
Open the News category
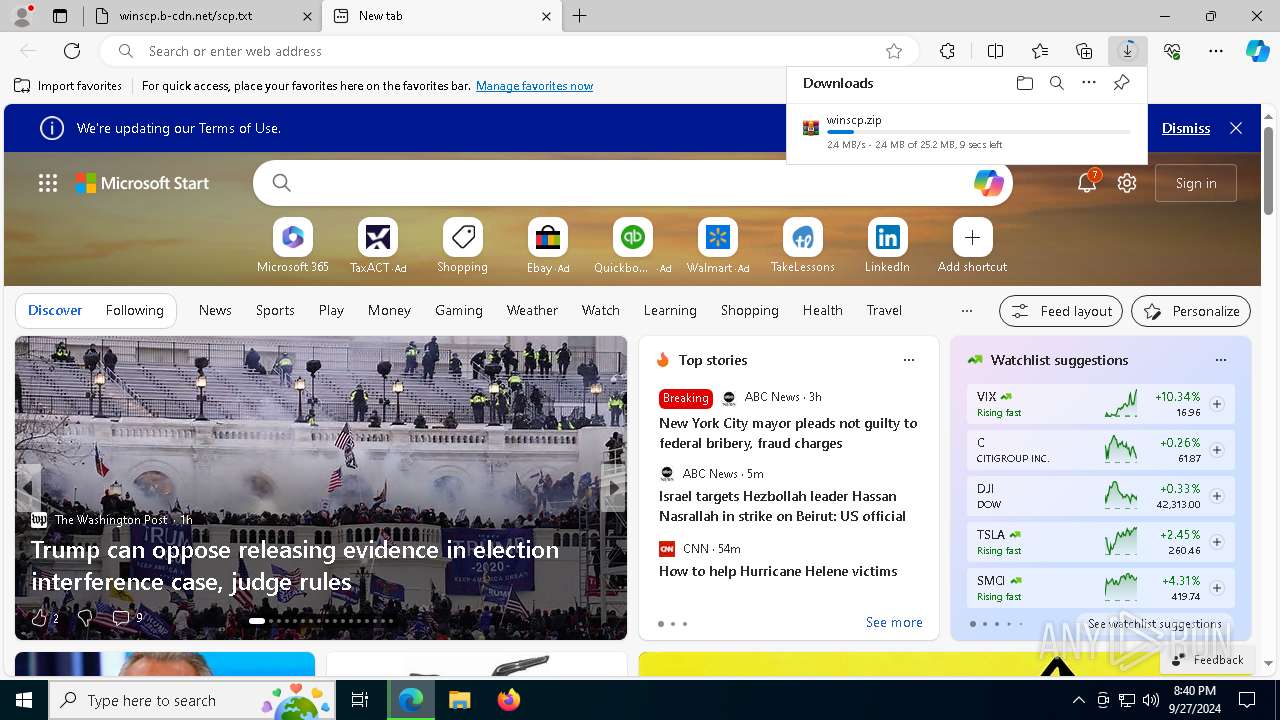(215, 310)
